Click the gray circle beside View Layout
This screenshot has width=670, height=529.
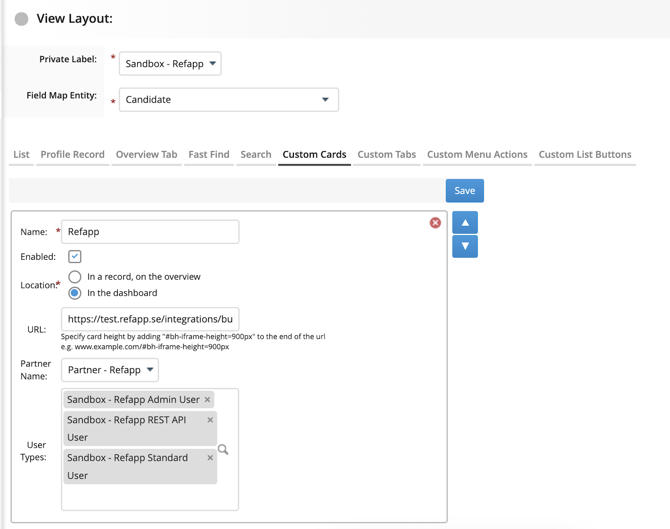pyautogui.click(x=21, y=19)
